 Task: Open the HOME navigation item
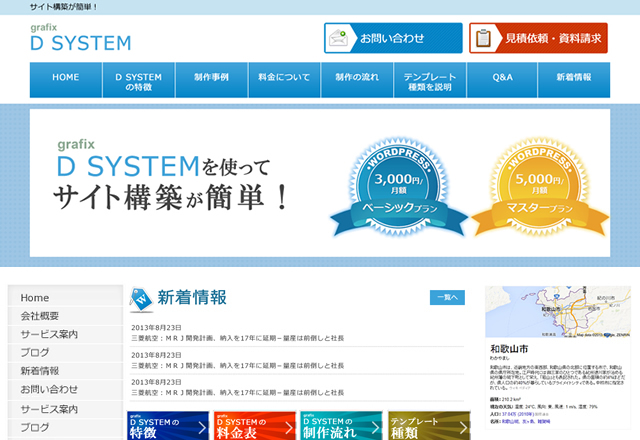pyautogui.click(x=66, y=80)
